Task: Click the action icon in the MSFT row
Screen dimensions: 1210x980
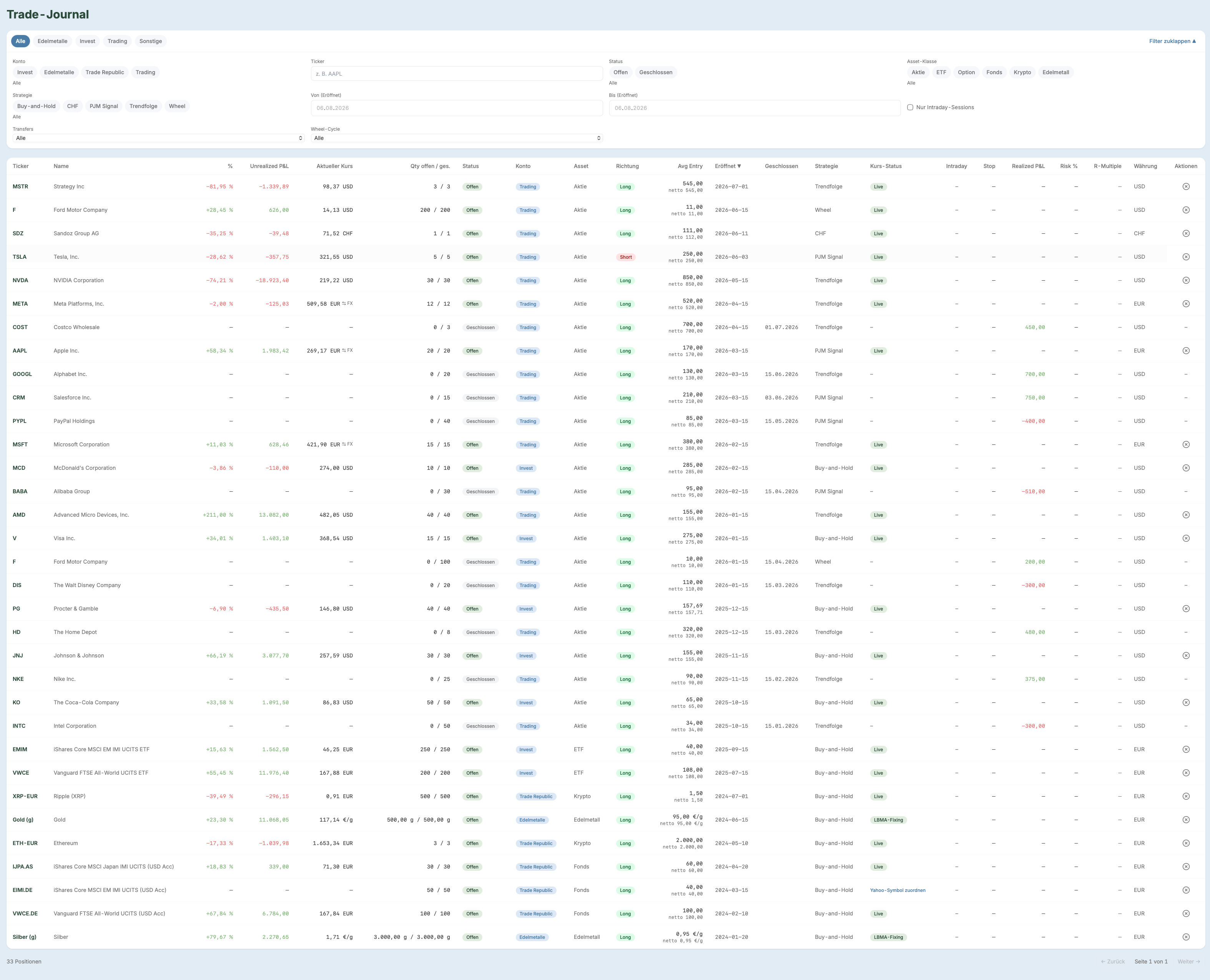Action: pos(1186,444)
